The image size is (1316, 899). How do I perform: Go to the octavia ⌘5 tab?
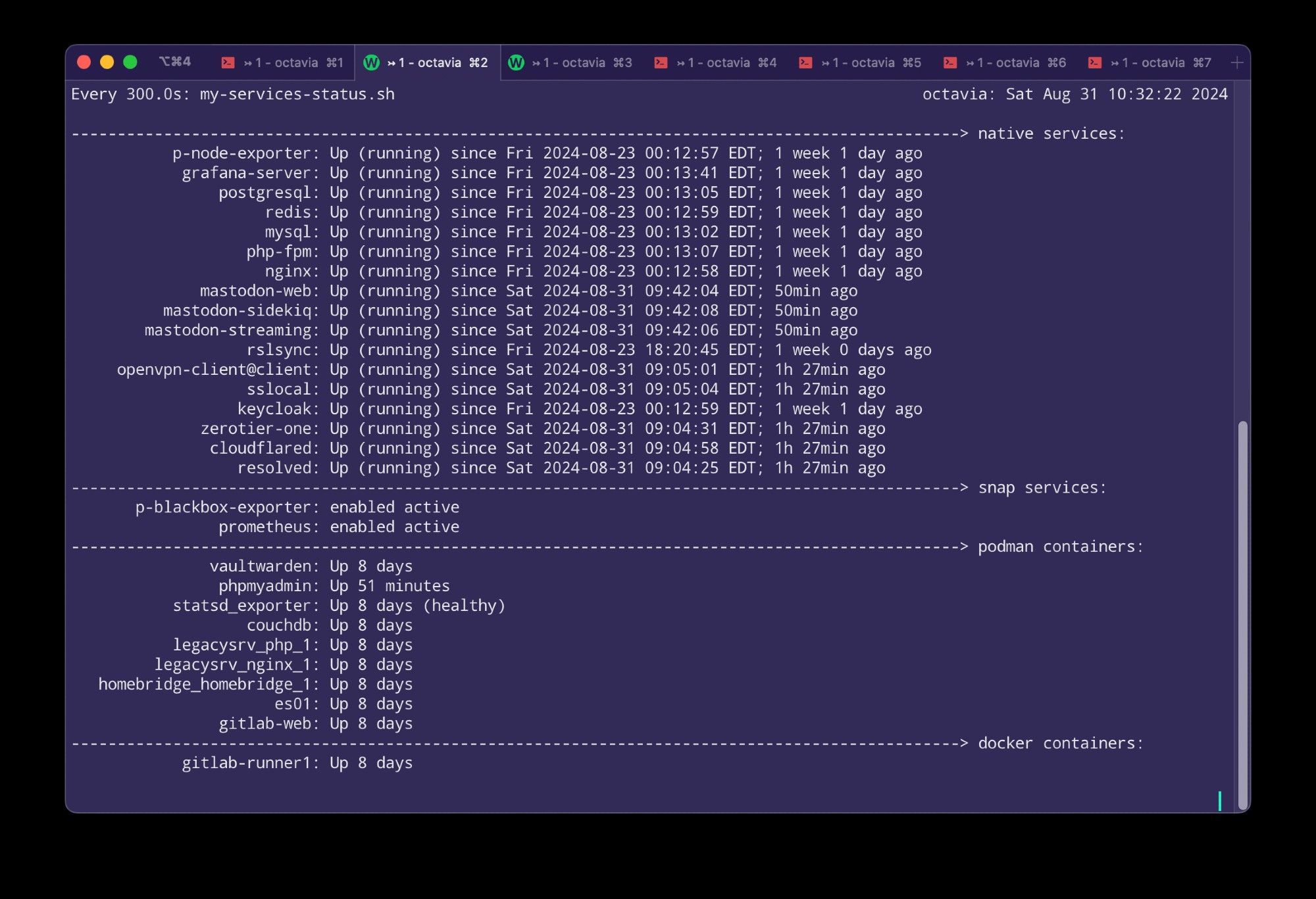coord(862,62)
